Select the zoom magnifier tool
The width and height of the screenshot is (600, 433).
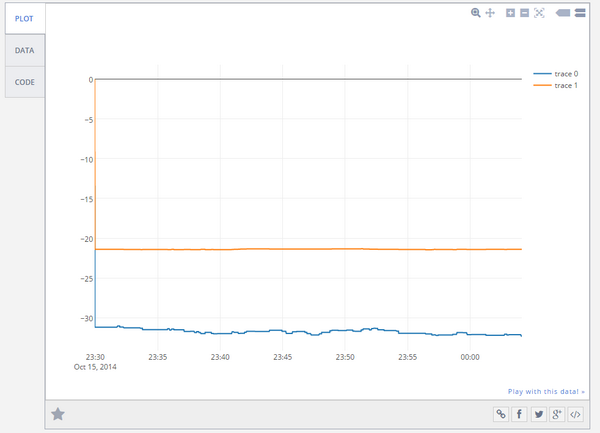[x=476, y=13]
